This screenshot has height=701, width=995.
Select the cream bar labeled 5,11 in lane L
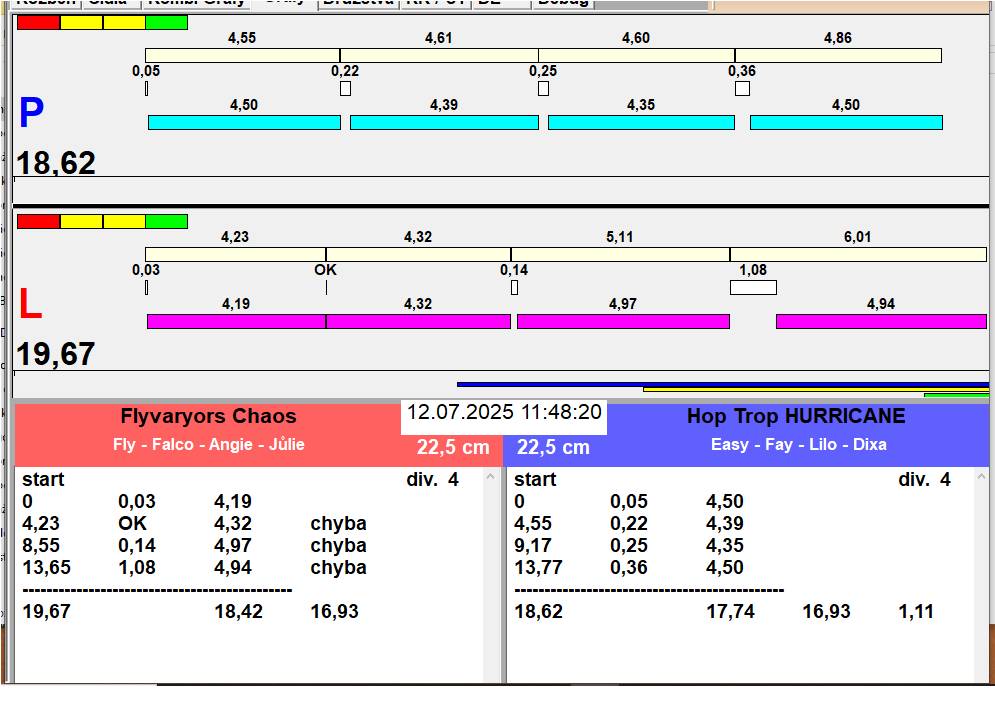[x=620, y=254]
